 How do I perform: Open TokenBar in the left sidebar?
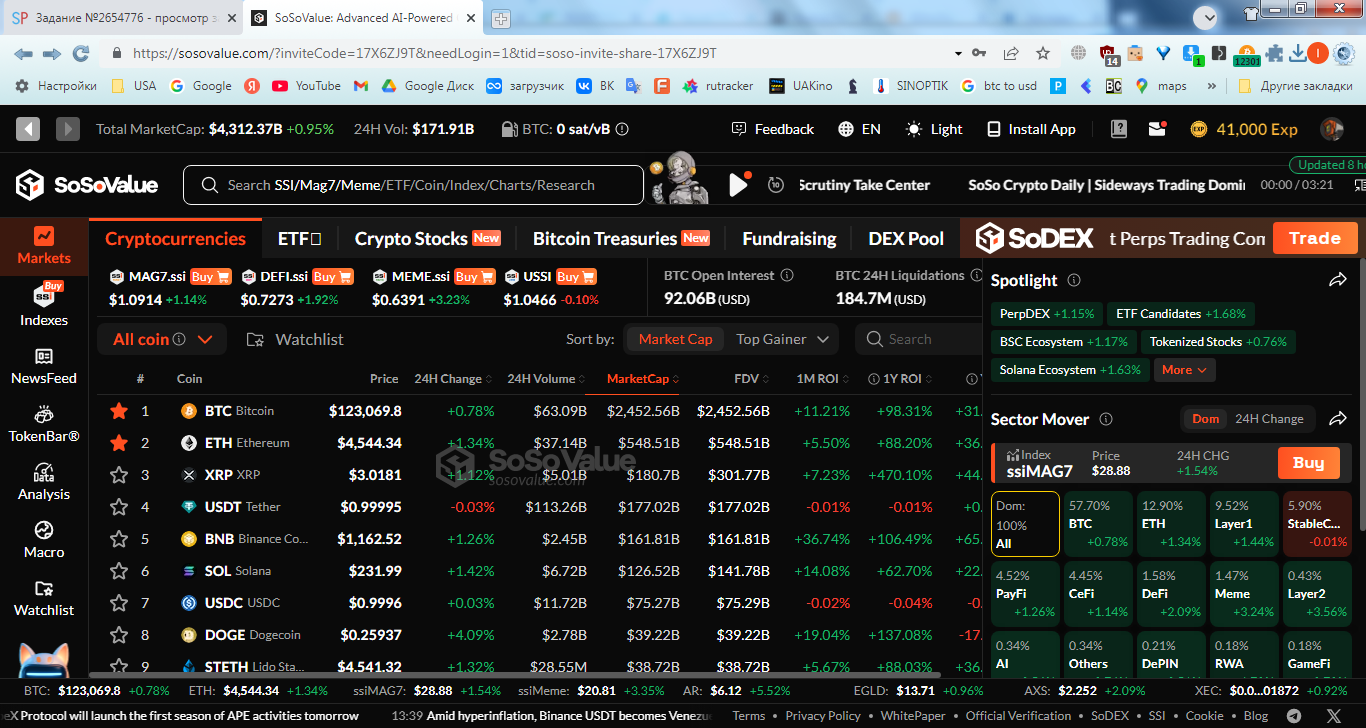pos(44,424)
